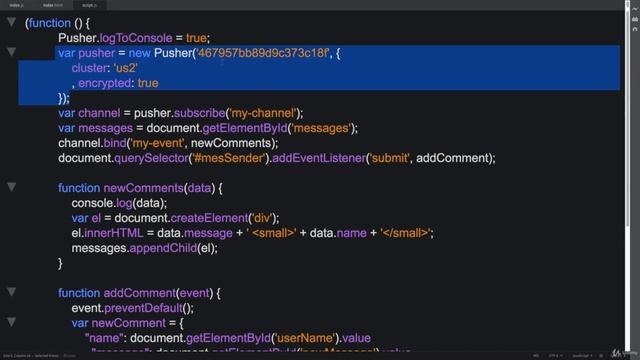The width and height of the screenshot is (640, 360).
Task: Click 'data.name' in innerHTML line
Action: click(338, 233)
